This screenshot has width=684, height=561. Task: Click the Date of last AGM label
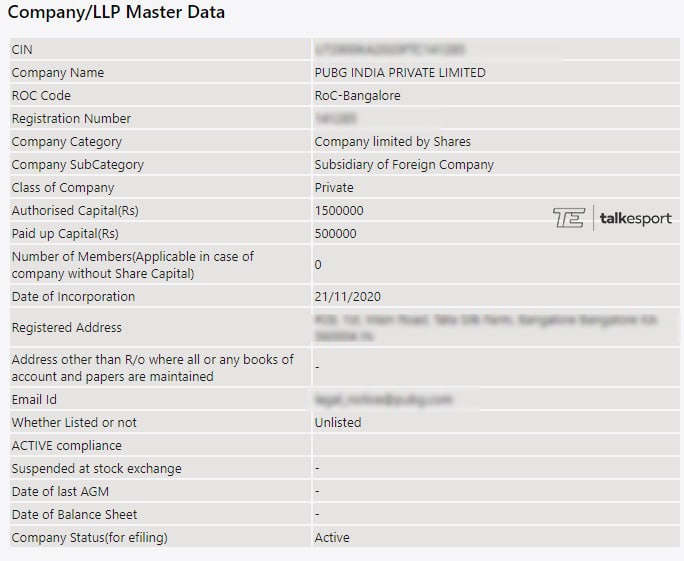(x=63, y=492)
